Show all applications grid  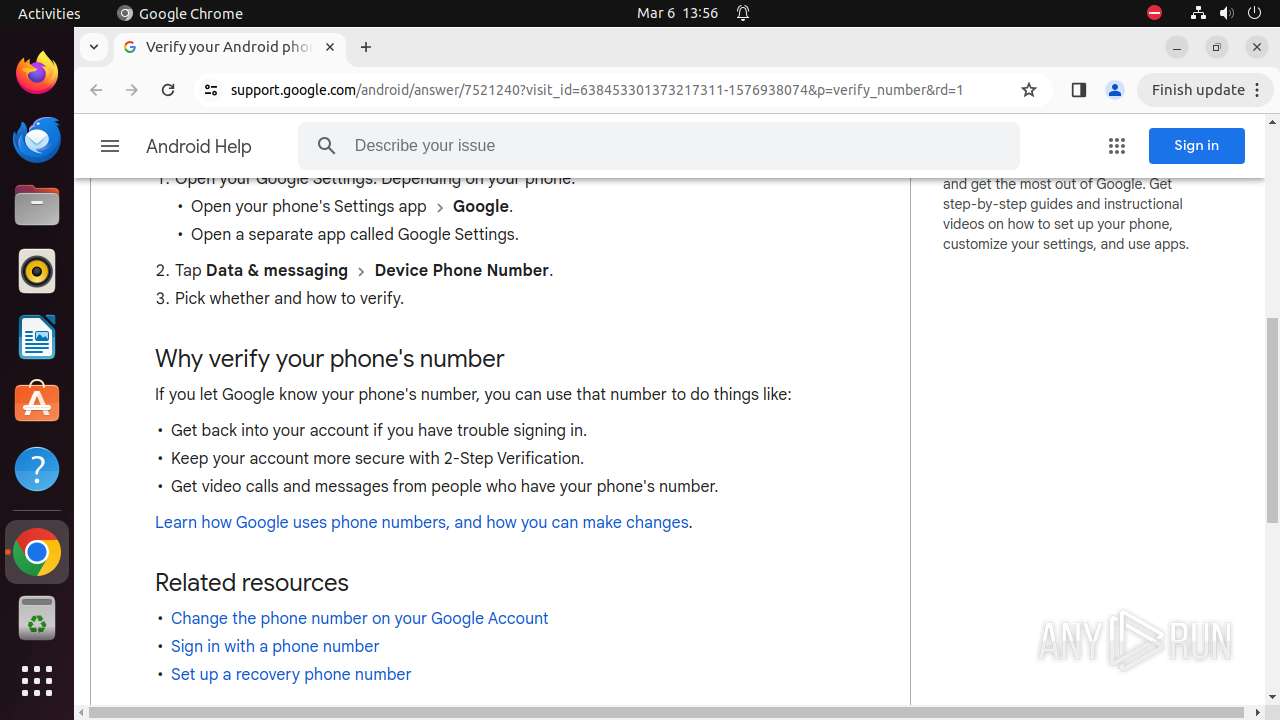(37, 681)
